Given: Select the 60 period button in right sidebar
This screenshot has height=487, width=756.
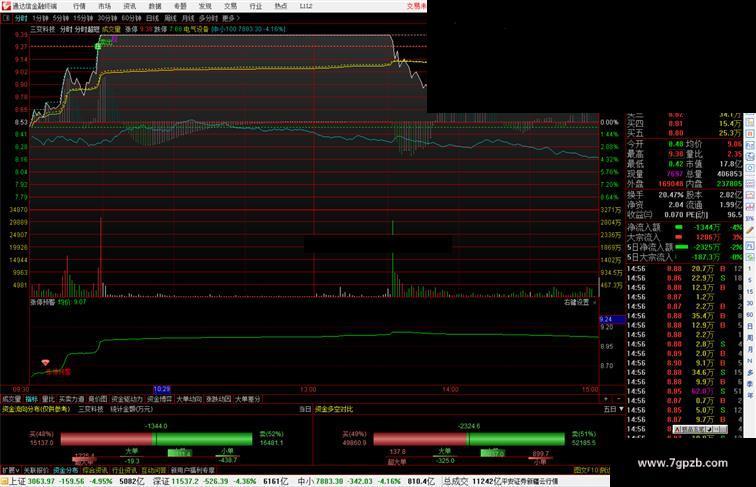Looking at the screenshot, I should (750, 315).
